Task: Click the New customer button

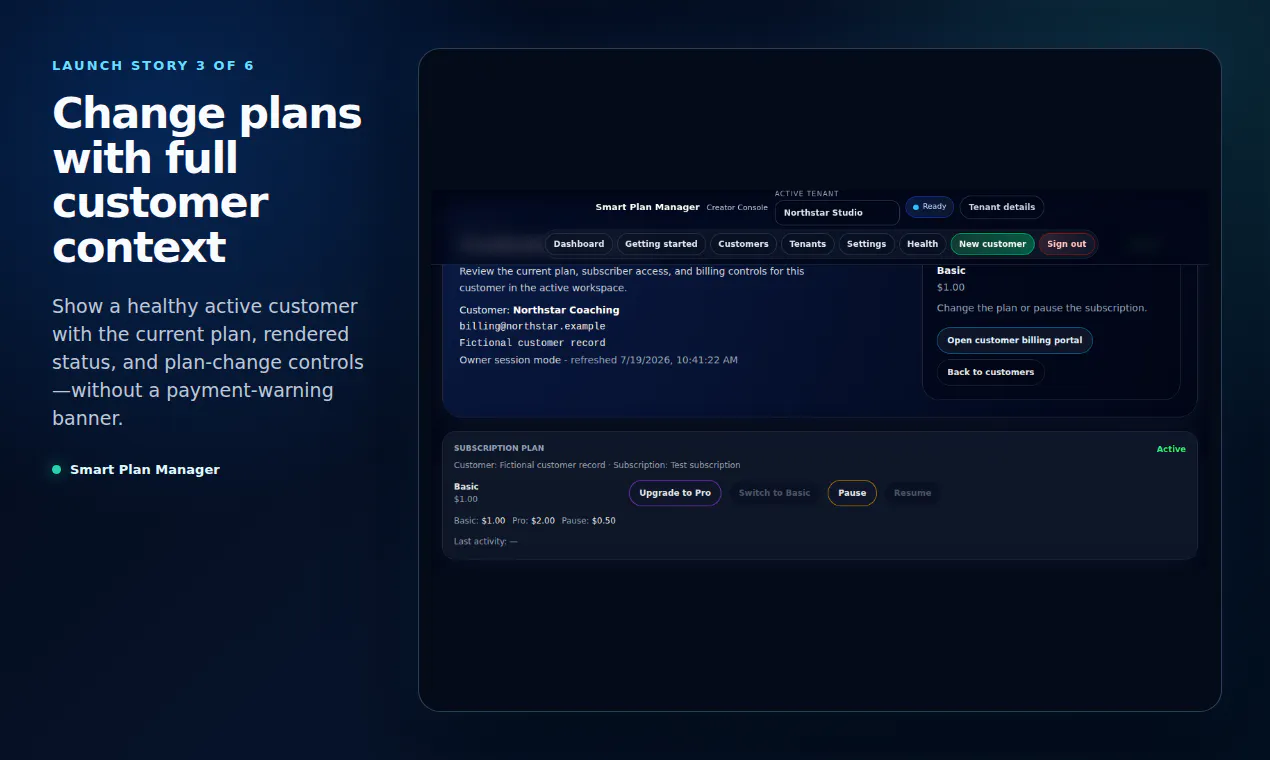Action: click(992, 244)
